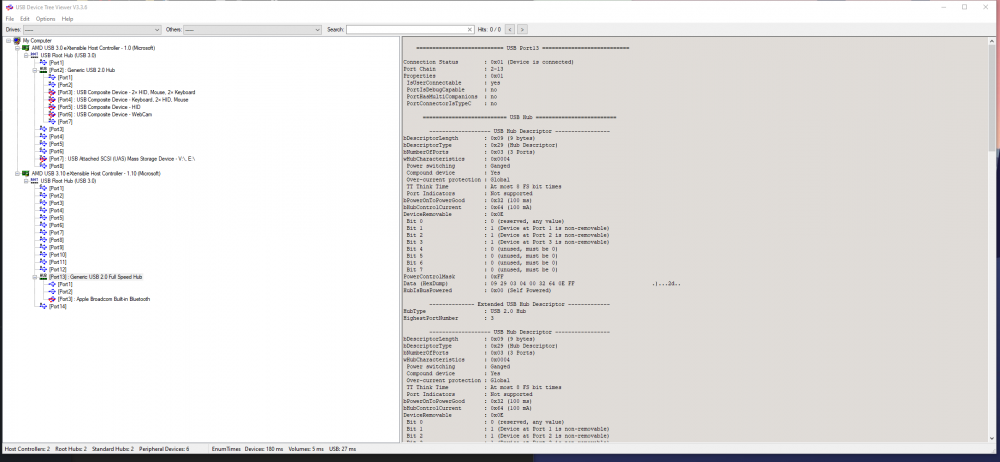Click the 'Devices: 180 ms' status bar entry

pos(264,449)
